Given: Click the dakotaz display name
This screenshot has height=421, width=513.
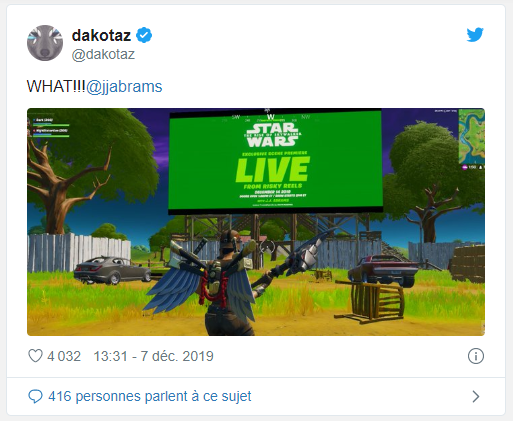Looking at the screenshot, I should (x=101, y=35).
